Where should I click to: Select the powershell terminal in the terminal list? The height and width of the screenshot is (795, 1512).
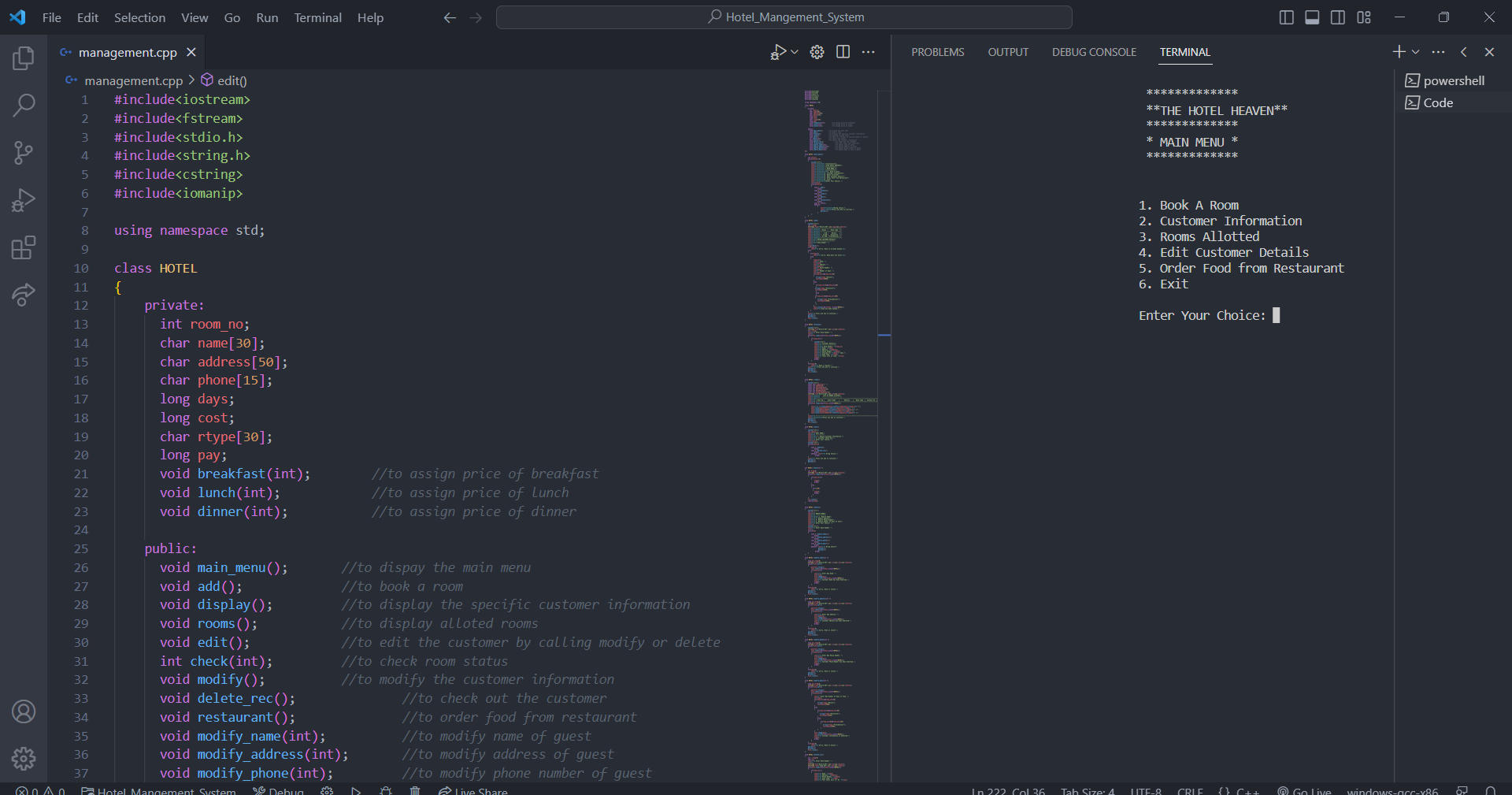pos(1453,80)
